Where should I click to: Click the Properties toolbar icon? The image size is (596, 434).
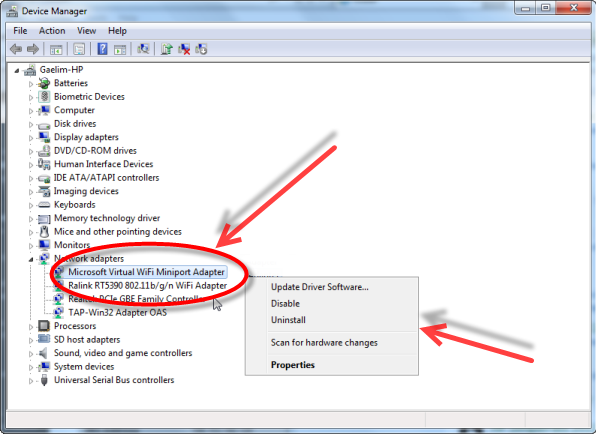(x=79, y=49)
